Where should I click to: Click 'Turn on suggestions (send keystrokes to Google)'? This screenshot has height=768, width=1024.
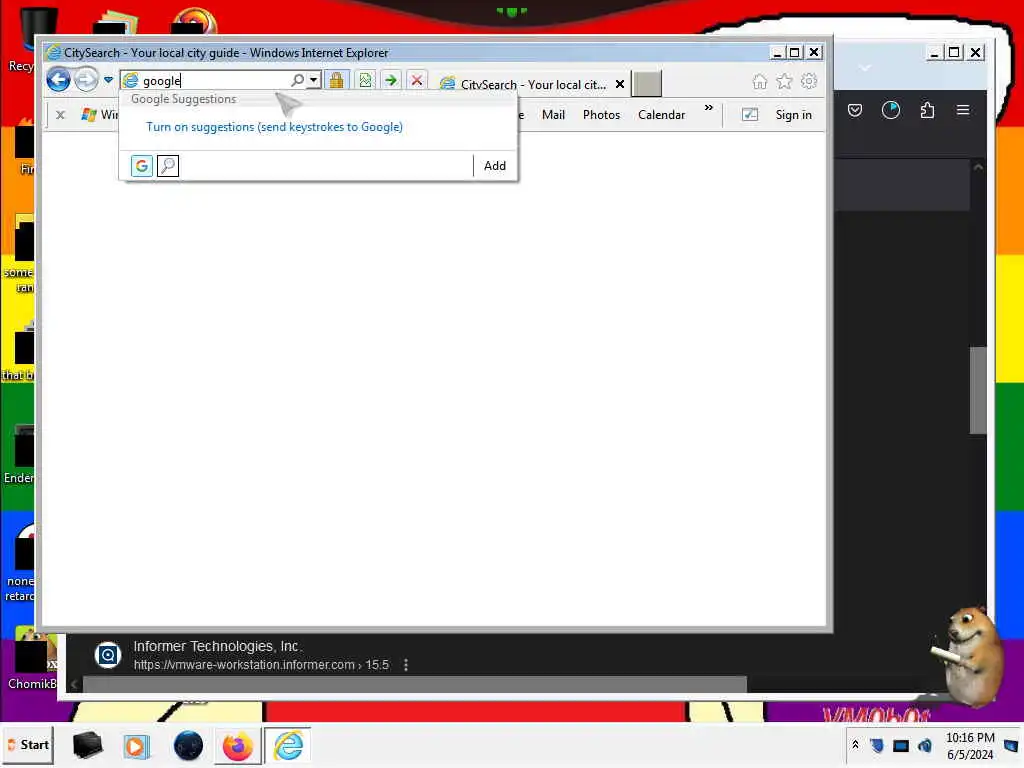coord(274,127)
